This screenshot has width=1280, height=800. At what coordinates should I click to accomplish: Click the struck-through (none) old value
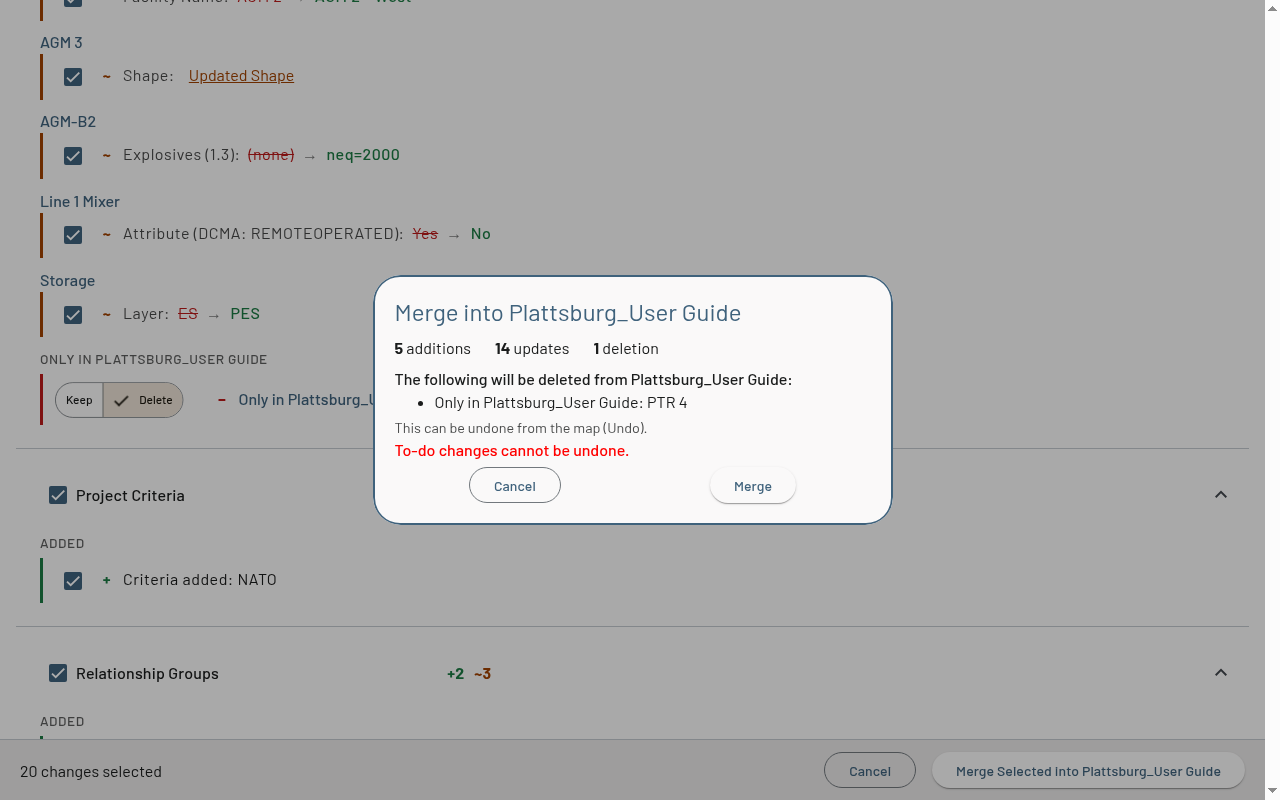[271, 155]
